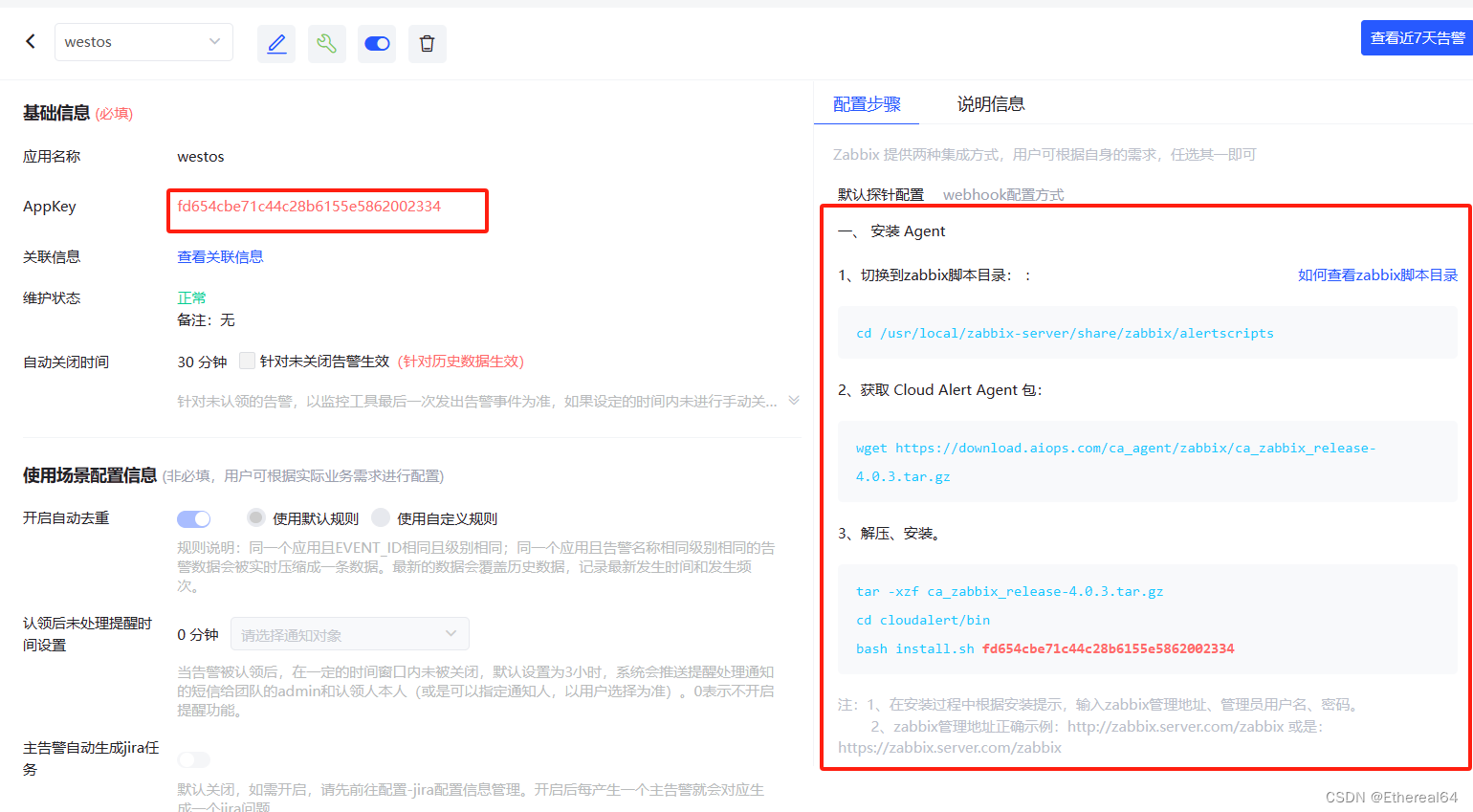Image resolution: width=1473 pixels, height=812 pixels.
Task: Click the wget download command code
Action: click(1115, 462)
